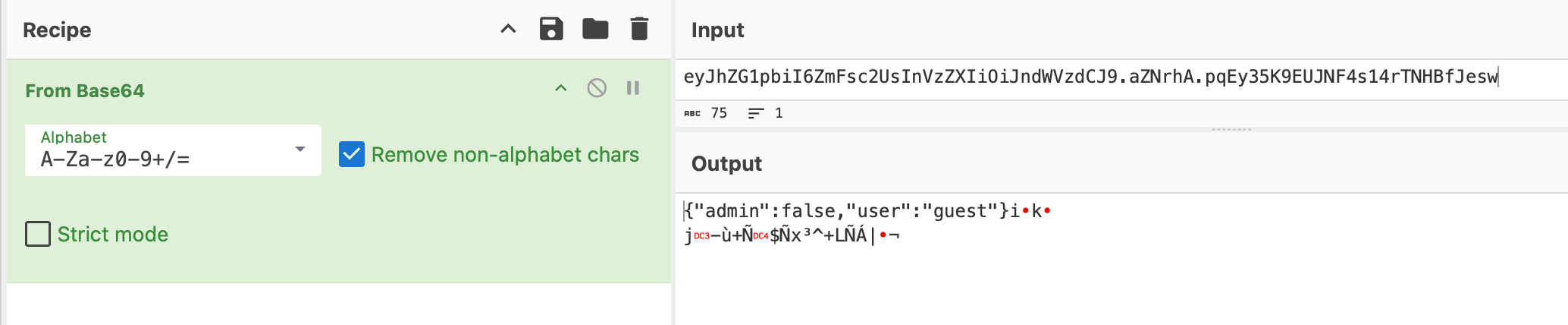
Task: Hide the From Base64 arguments
Action: click(561, 88)
